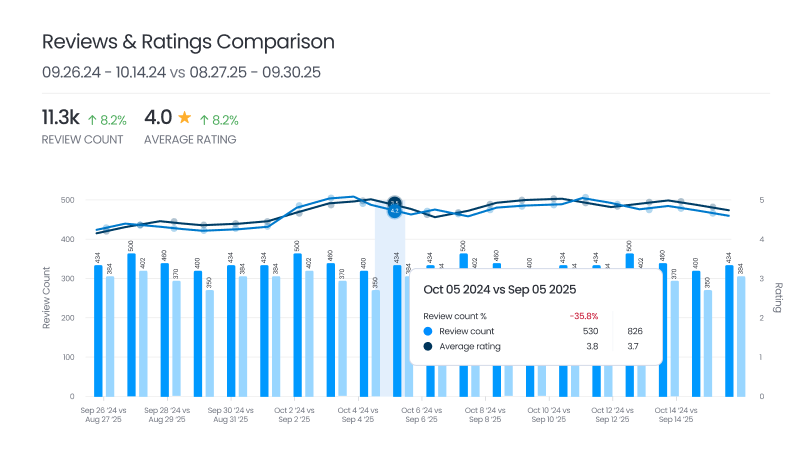Click the green arrow beside Review Count
The width and height of the screenshot is (812, 449).
(x=94, y=119)
